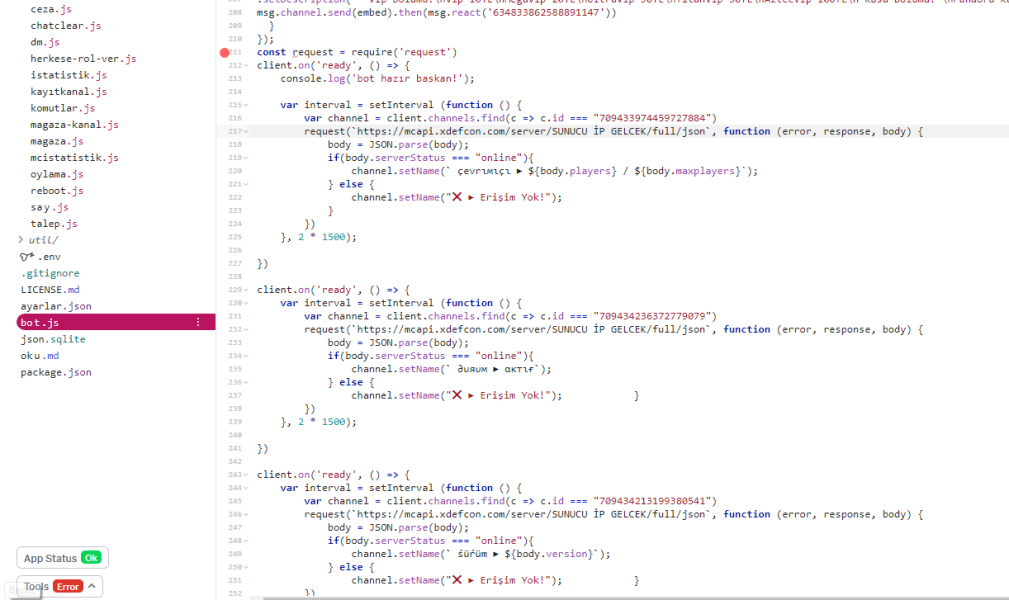The height and width of the screenshot is (600, 1009).
Task: Click '634833862588891147' react ID string
Action: click(x=546, y=12)
